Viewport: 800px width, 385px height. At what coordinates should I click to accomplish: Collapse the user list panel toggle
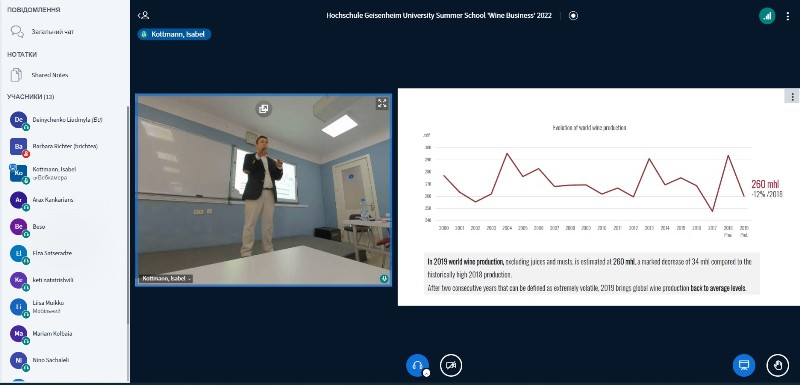pos(143,16)
